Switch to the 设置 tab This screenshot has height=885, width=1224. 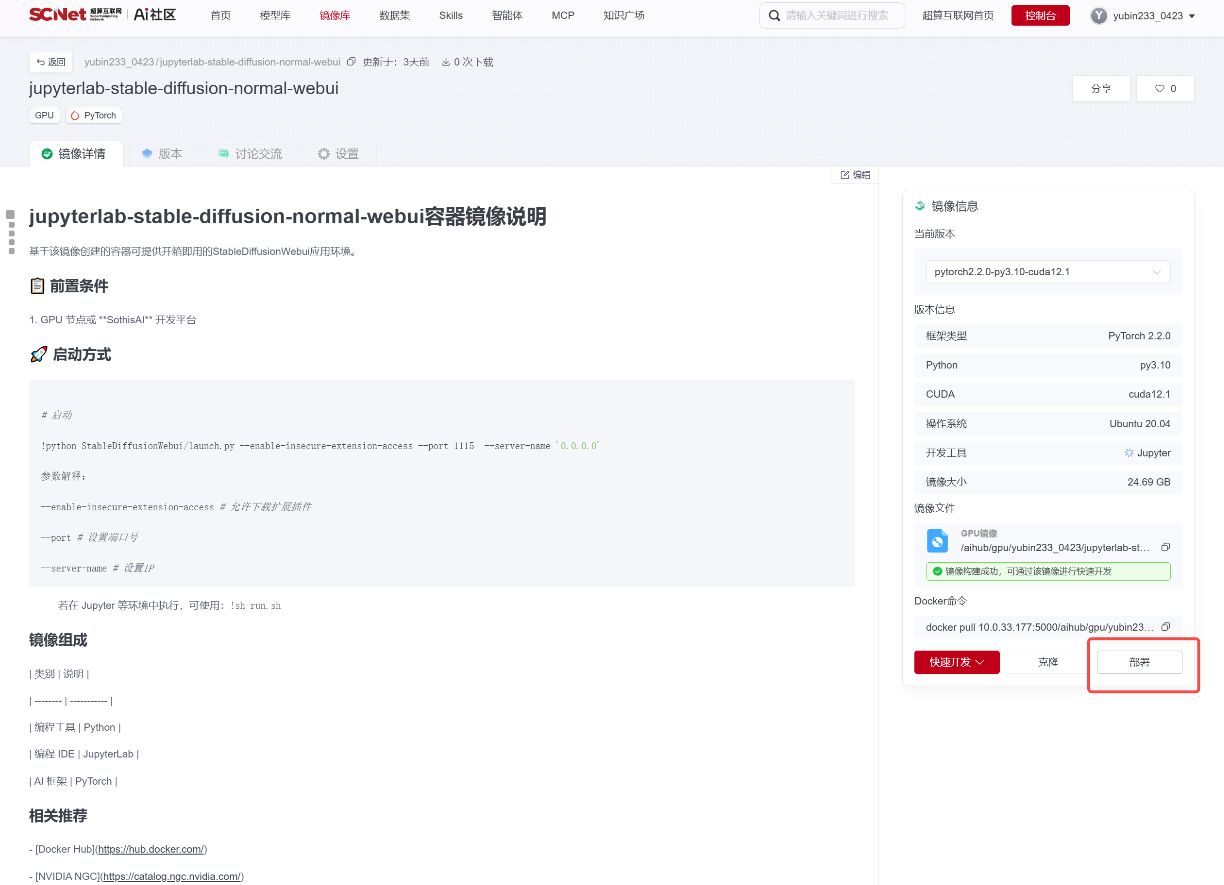tap(338, 154)
